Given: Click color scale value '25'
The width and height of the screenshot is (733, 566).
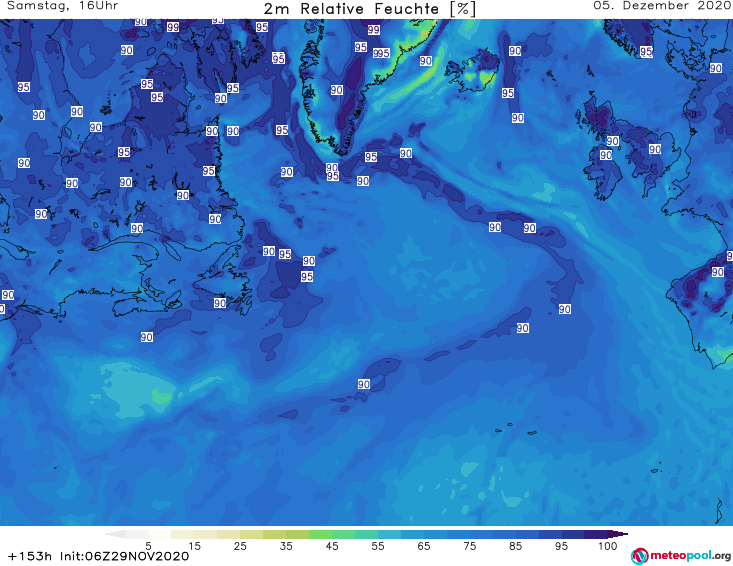Looking at the screenshot, I should 240,546.
